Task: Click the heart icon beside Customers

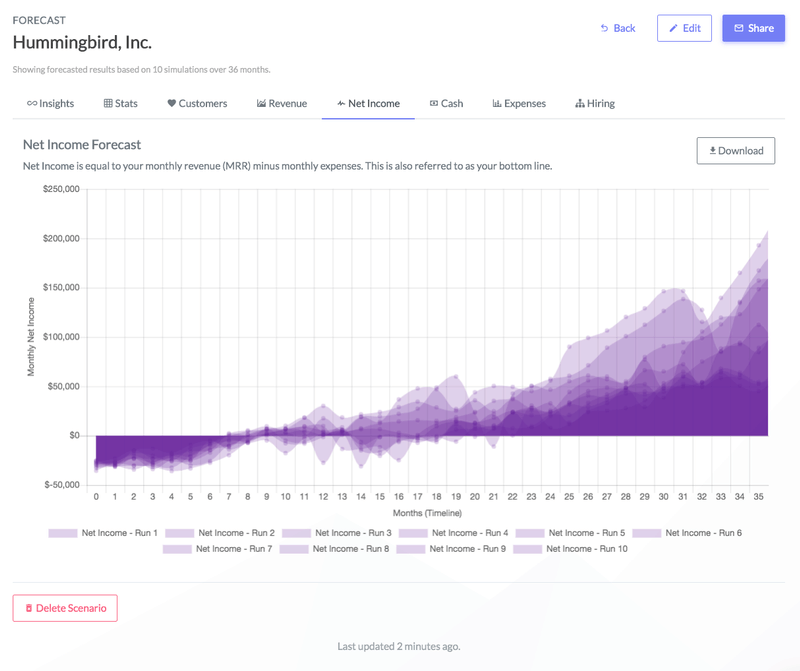Action: click(x=172, y=104)
